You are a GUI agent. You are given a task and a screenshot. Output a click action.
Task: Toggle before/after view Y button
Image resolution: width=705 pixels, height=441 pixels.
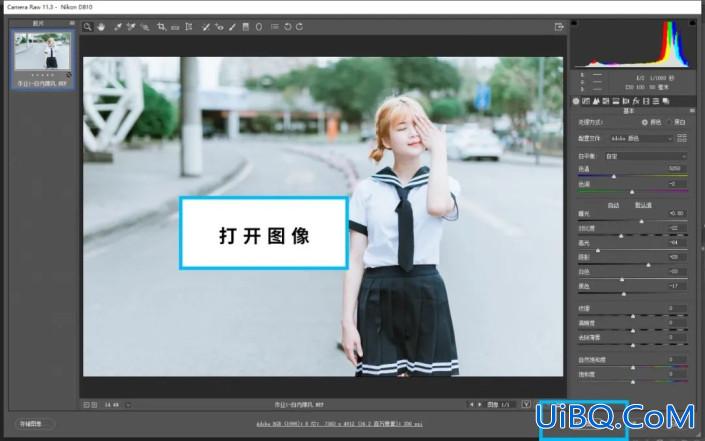pos(526,405)
